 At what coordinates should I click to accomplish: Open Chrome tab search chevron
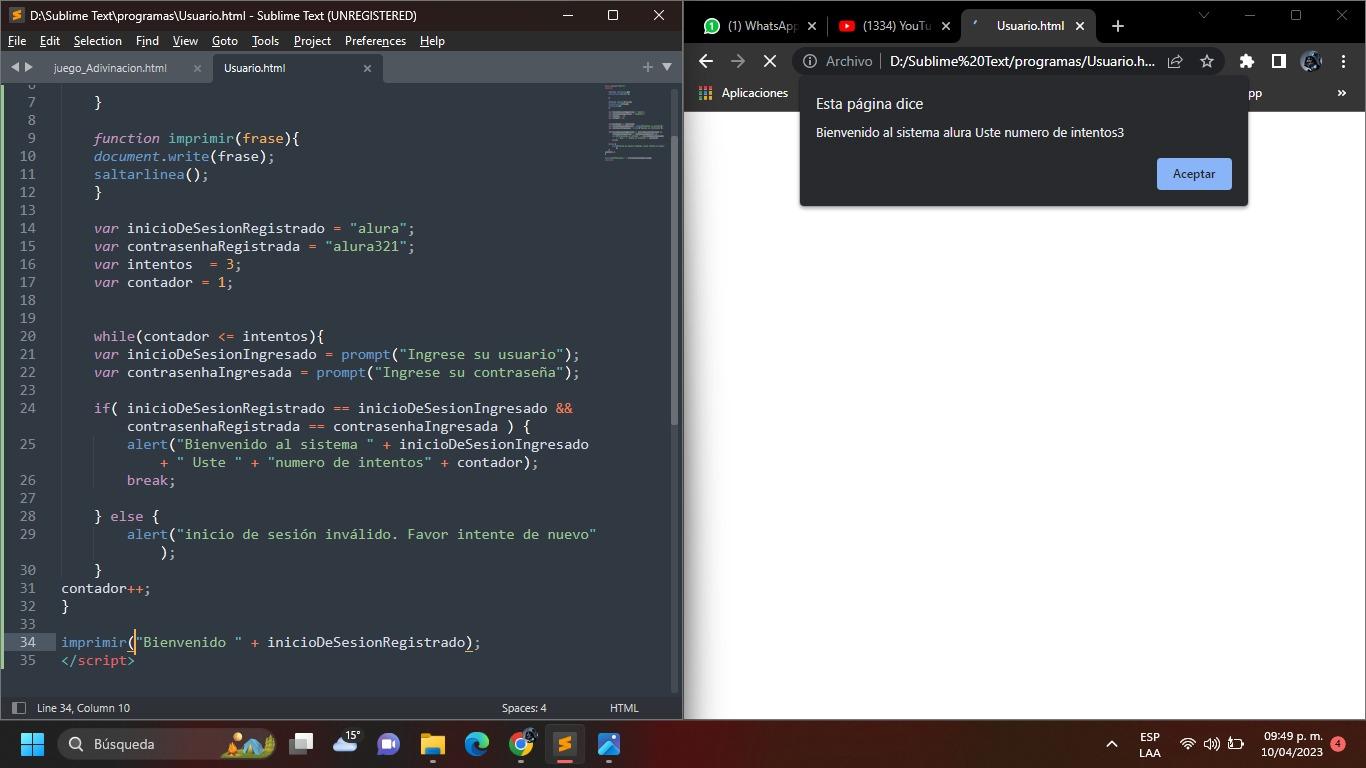[x=1204, y=15]
